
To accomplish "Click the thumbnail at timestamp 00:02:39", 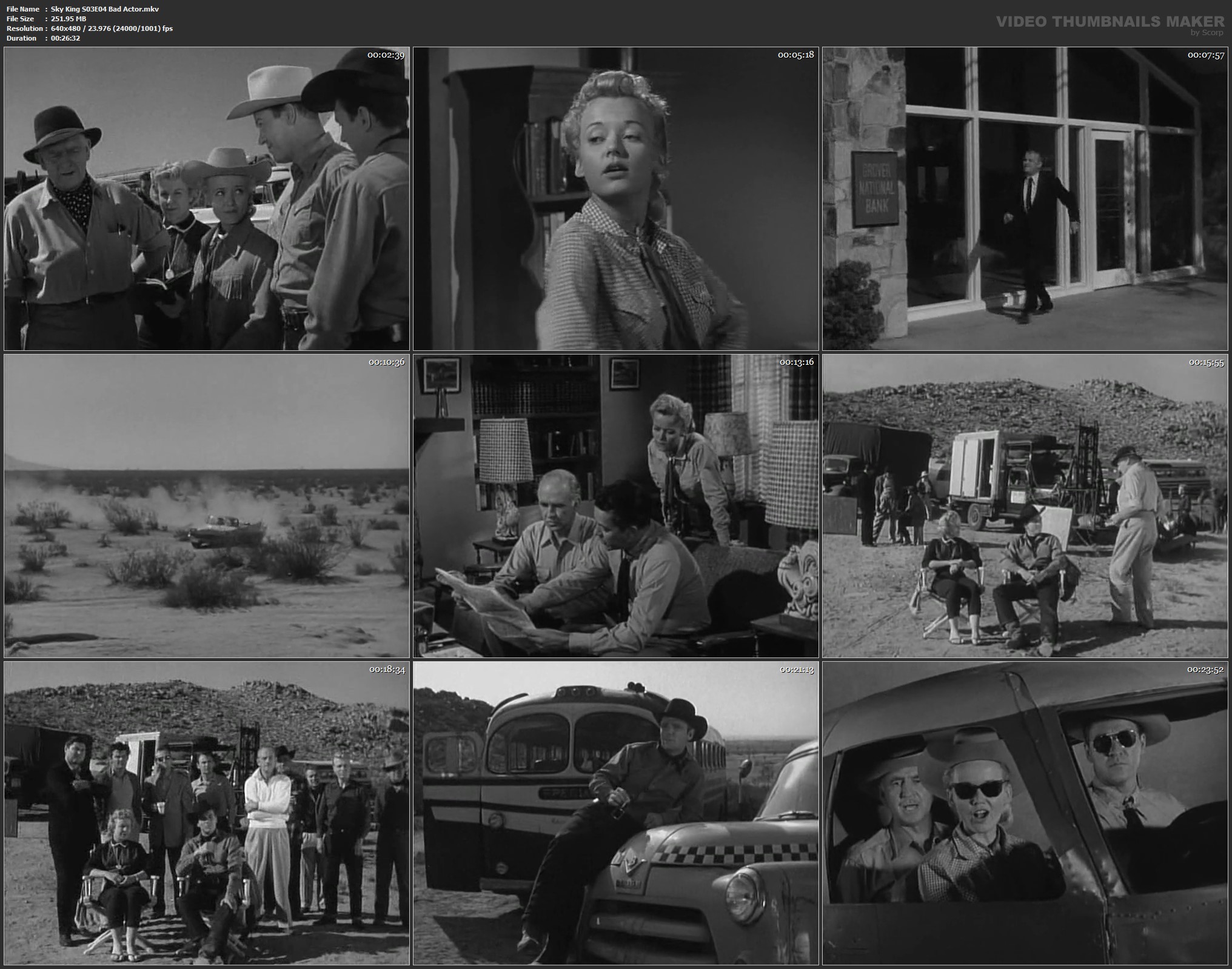I will (x=206, y=199).
